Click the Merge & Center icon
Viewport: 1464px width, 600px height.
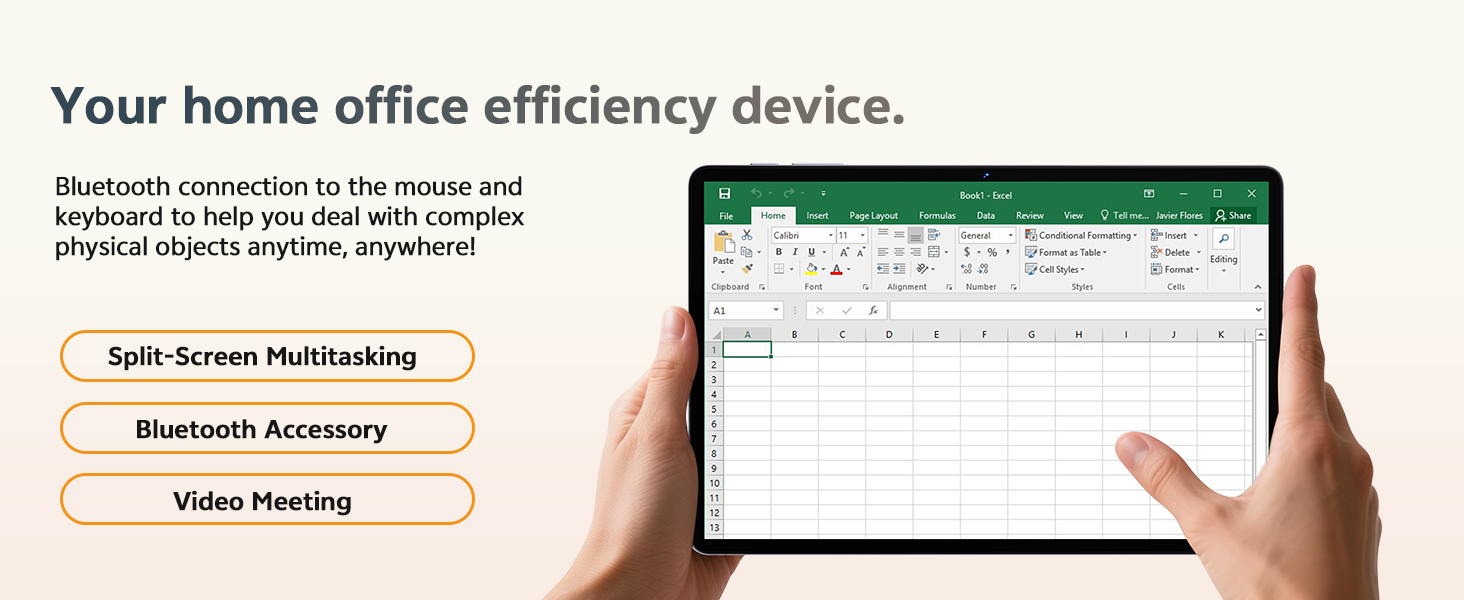click(934, 252)
